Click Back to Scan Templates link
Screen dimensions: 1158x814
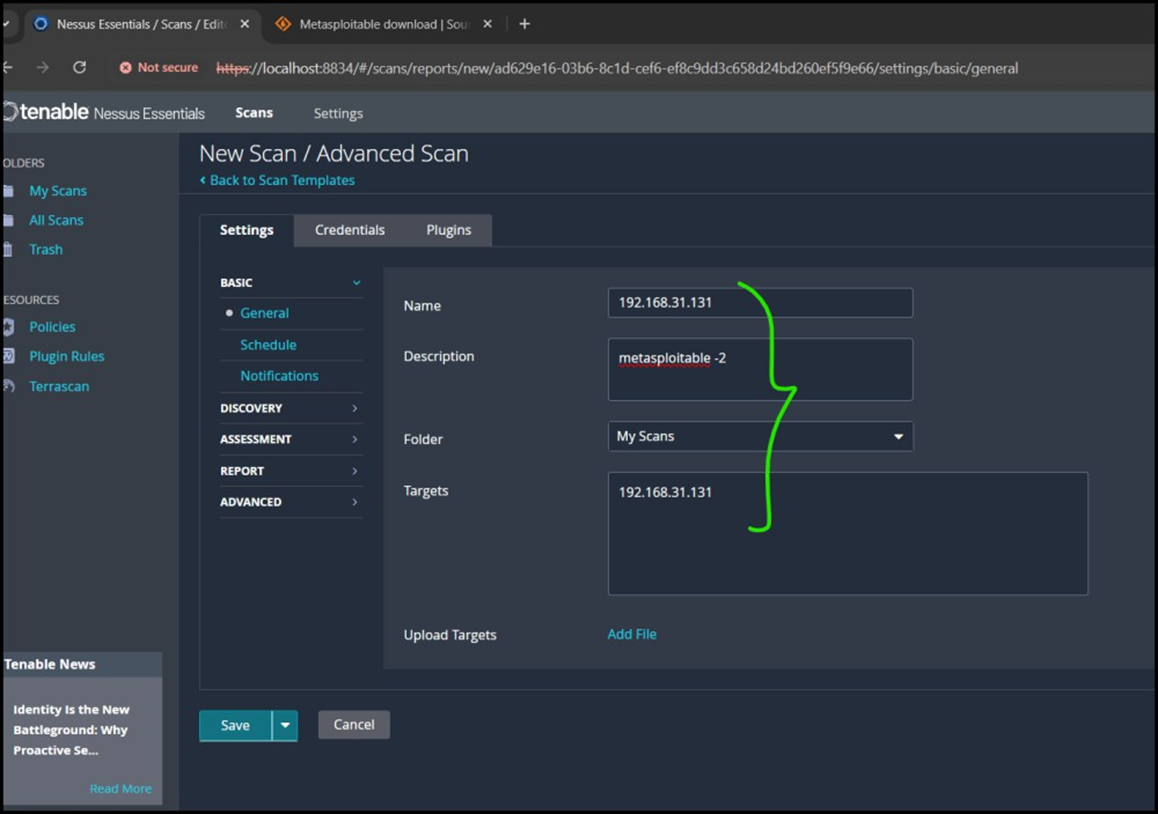pos(277,180)
